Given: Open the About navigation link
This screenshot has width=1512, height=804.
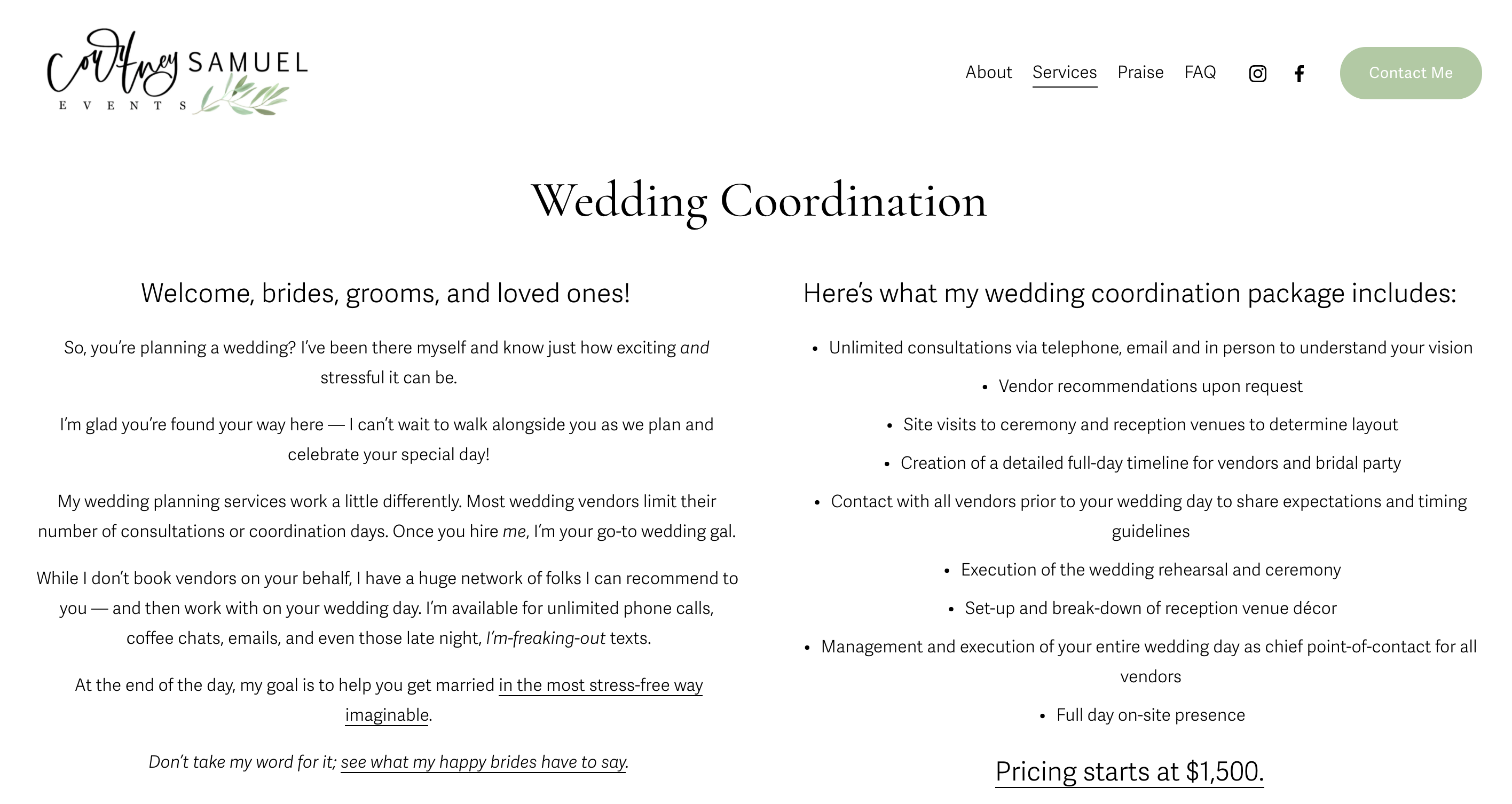Looking at the screenshot, I should coord(988,71).
